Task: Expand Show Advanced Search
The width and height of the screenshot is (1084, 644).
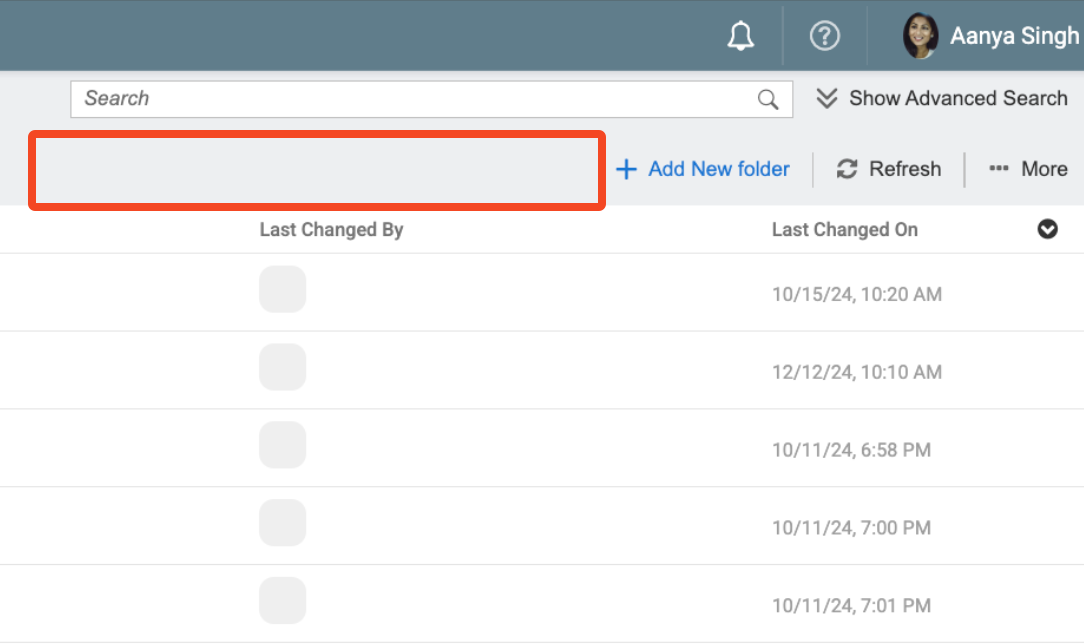Action: point(942,99)
